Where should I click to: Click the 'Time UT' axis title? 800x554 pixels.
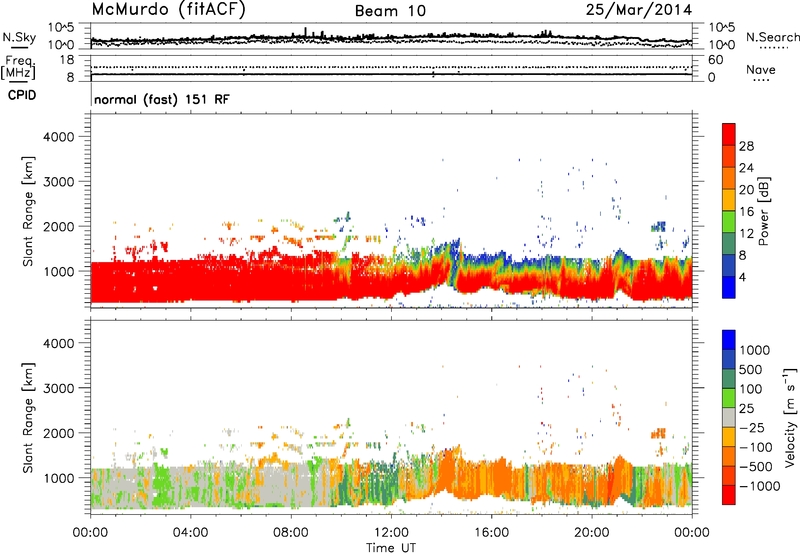(391, 548)
